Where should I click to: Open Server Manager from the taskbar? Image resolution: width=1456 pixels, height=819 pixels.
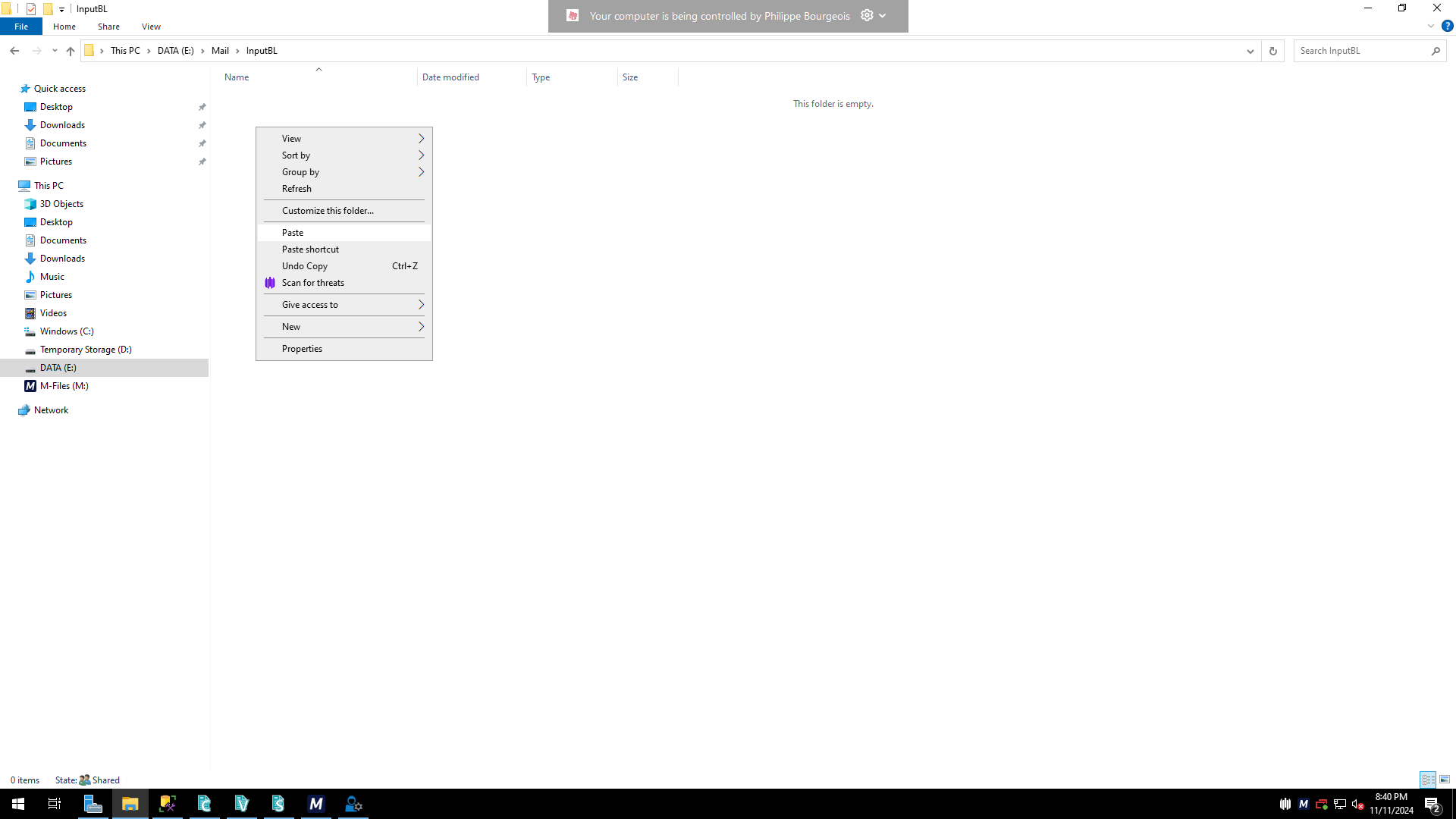coord(93,804)
